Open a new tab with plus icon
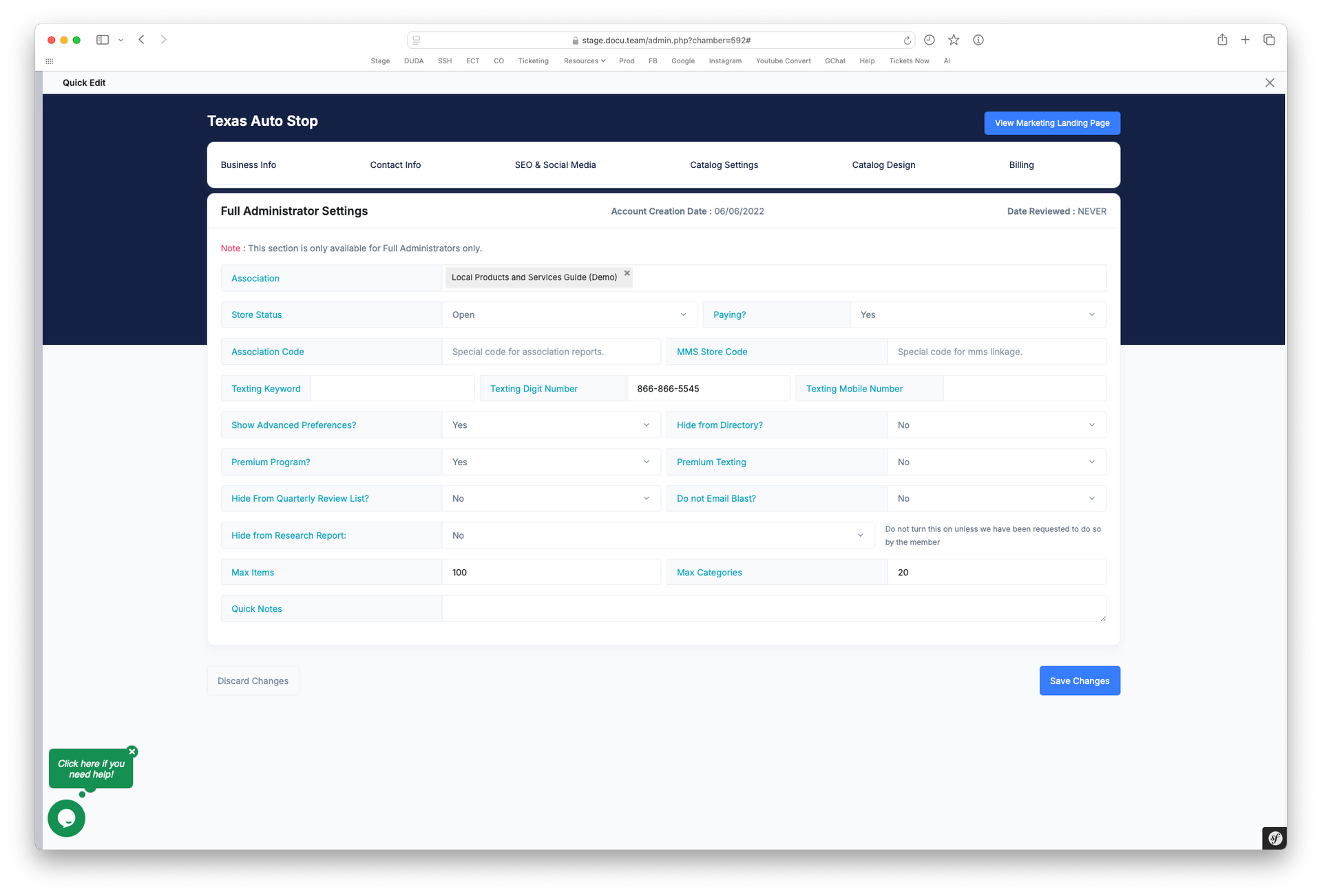The height and width of the screenshot is (896, 1322). pyautogui.click(x=1246, y=40)
